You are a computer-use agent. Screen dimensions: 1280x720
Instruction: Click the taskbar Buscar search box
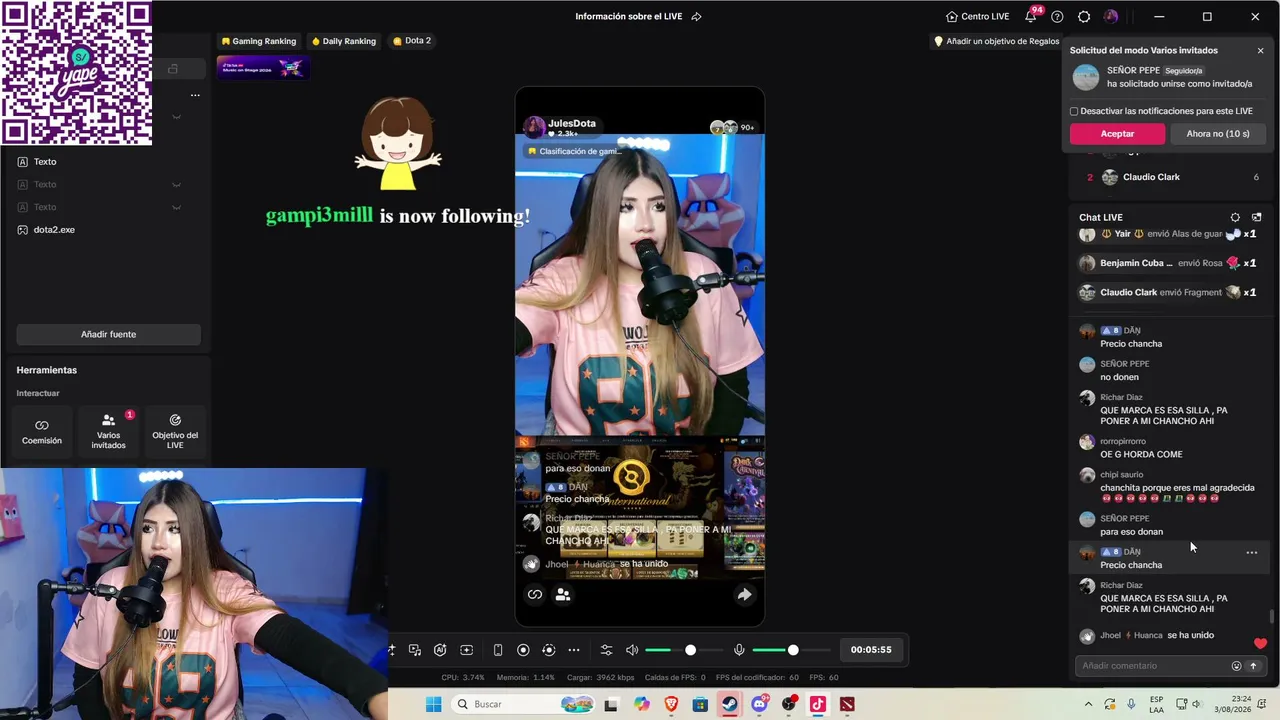pos(523,704)
